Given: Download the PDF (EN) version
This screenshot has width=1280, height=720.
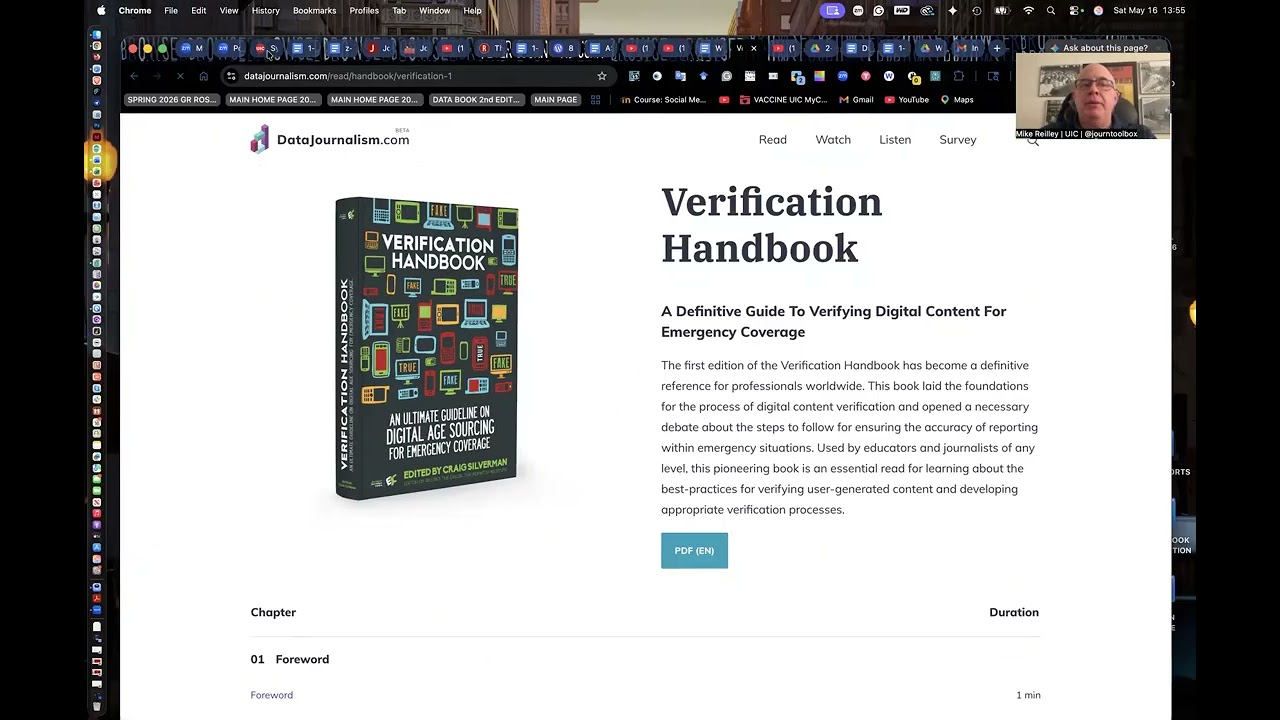Looking at the screenshot, I should [694, 551].
